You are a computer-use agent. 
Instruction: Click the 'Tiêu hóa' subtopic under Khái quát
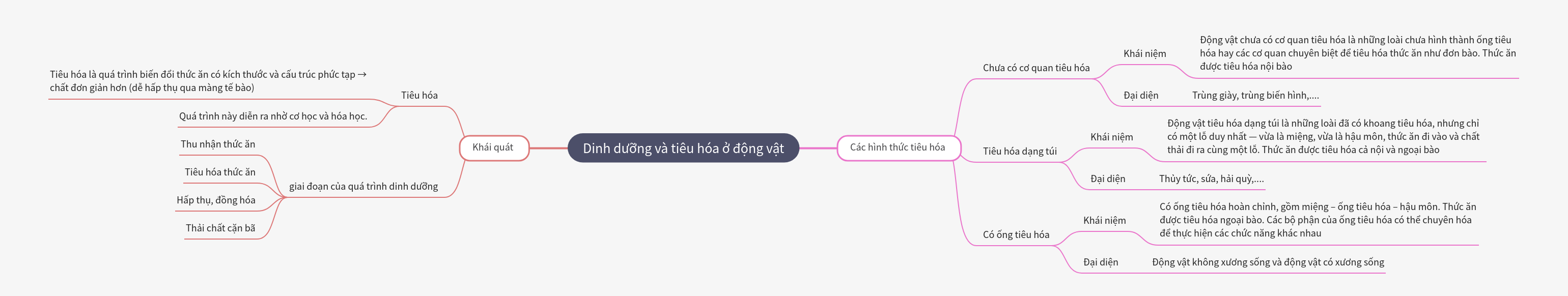[x=419, y=96]
